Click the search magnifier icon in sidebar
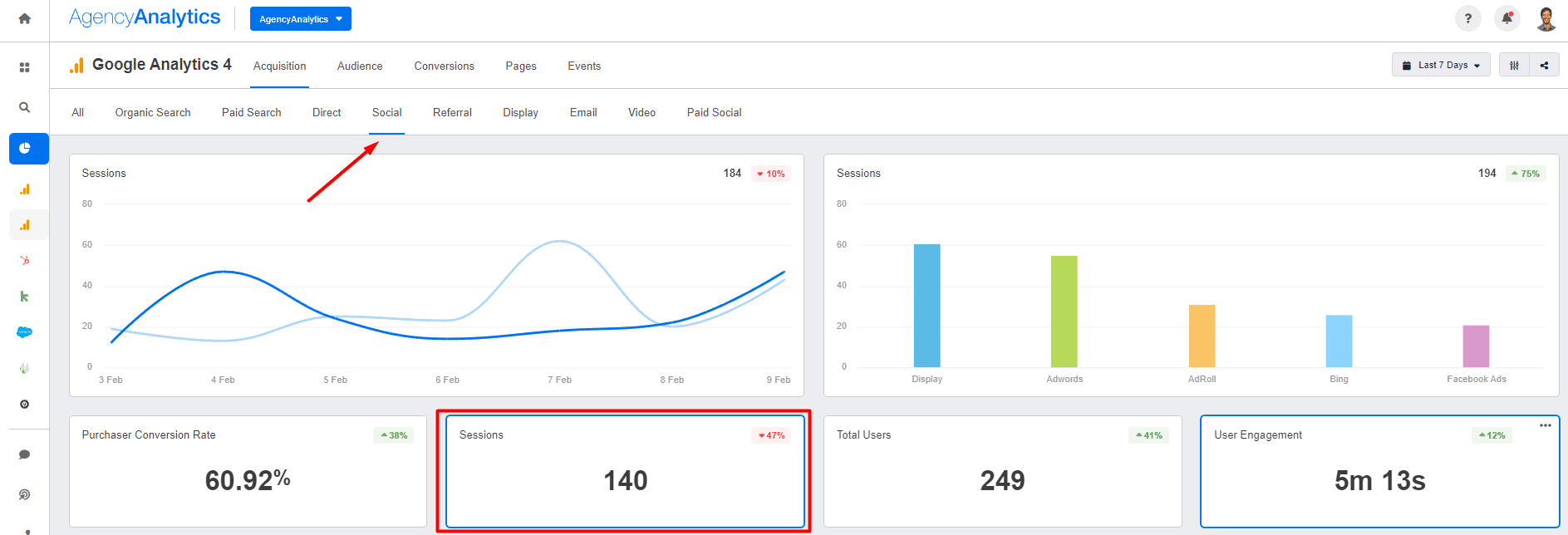The width and height of the screenshot is (1568, 535). (24, 107)
